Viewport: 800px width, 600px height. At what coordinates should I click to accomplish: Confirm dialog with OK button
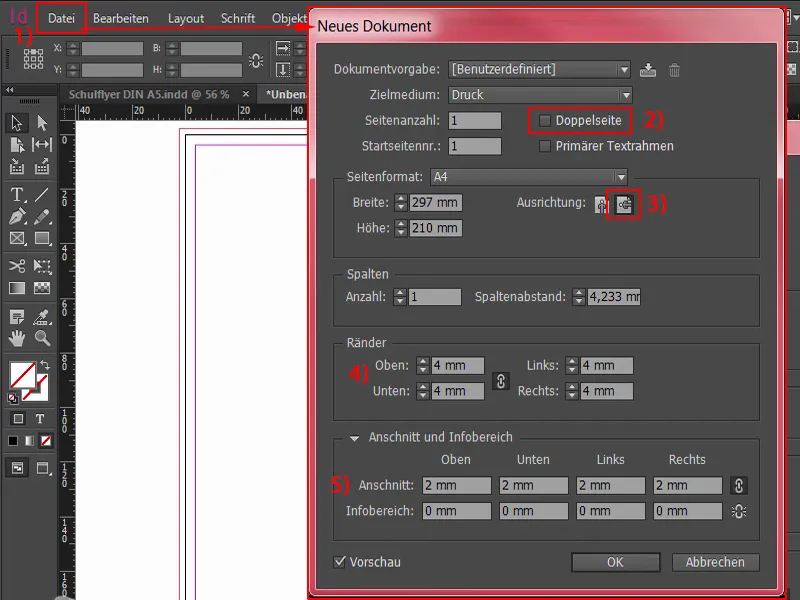point(615,562)
